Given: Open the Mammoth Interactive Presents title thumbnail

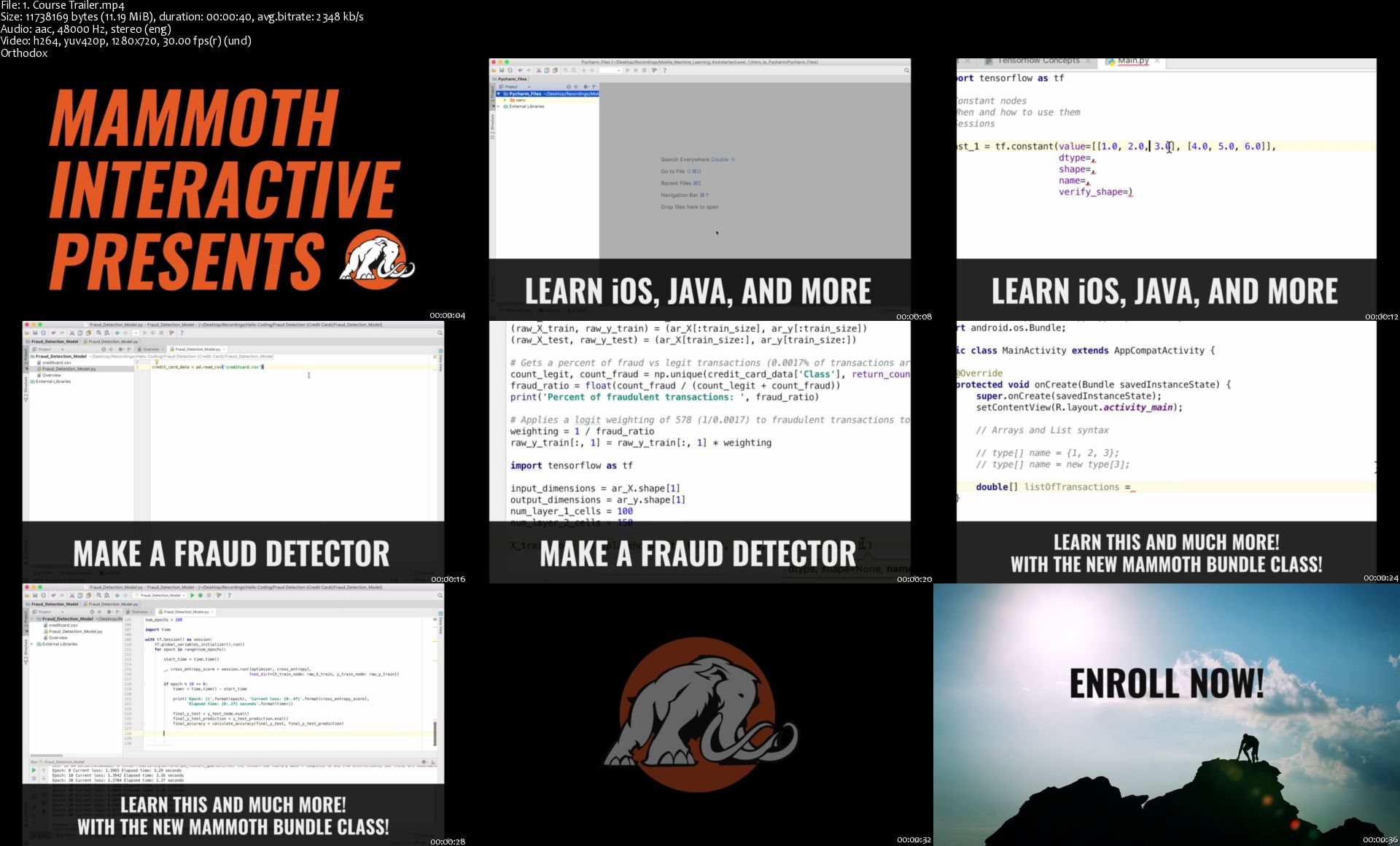Looking at the screenshot, I should coord(233,190).
